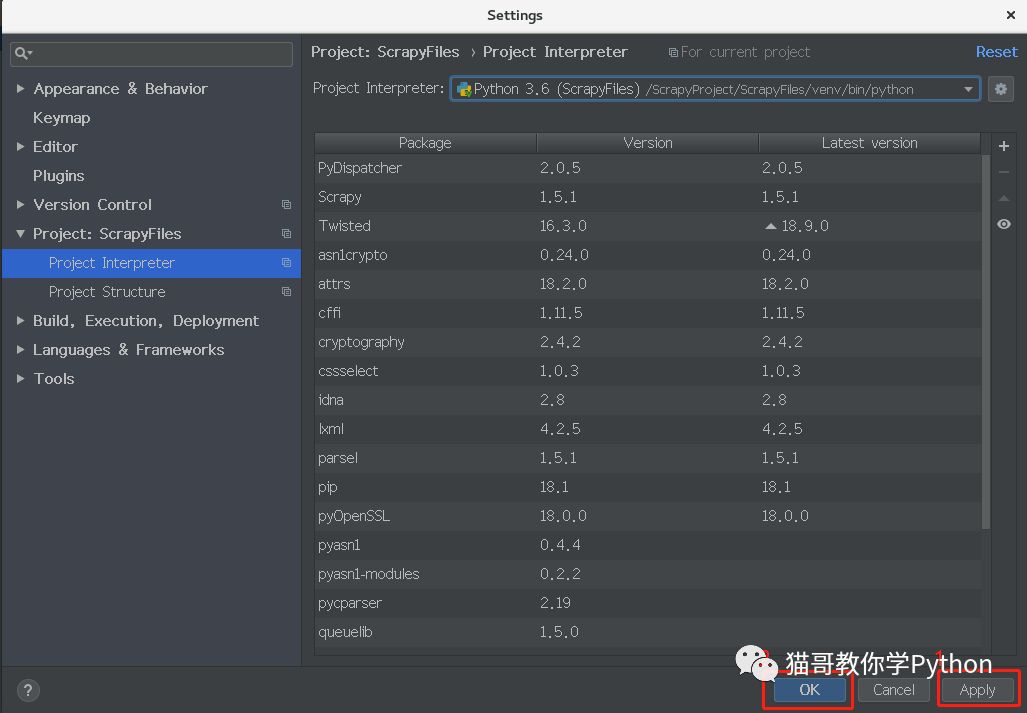Select the asn1crypto package row
This screenshot has height=713, width=1027.
coord(648,255)
